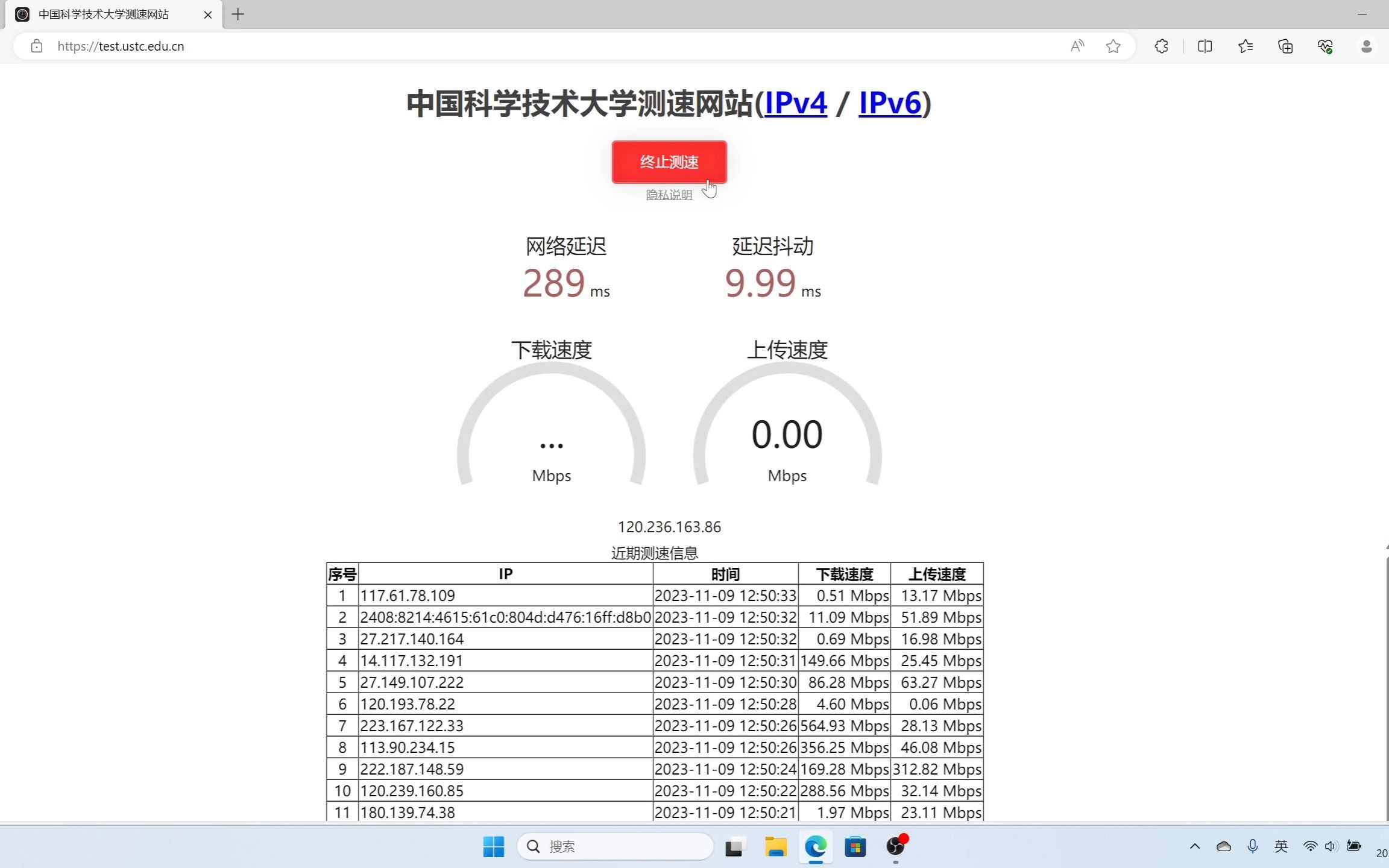Image resolution: width=1389 pixels, height=868 pixels.
Task: Click the red 终止测速 stop test button
Action: 669,162
